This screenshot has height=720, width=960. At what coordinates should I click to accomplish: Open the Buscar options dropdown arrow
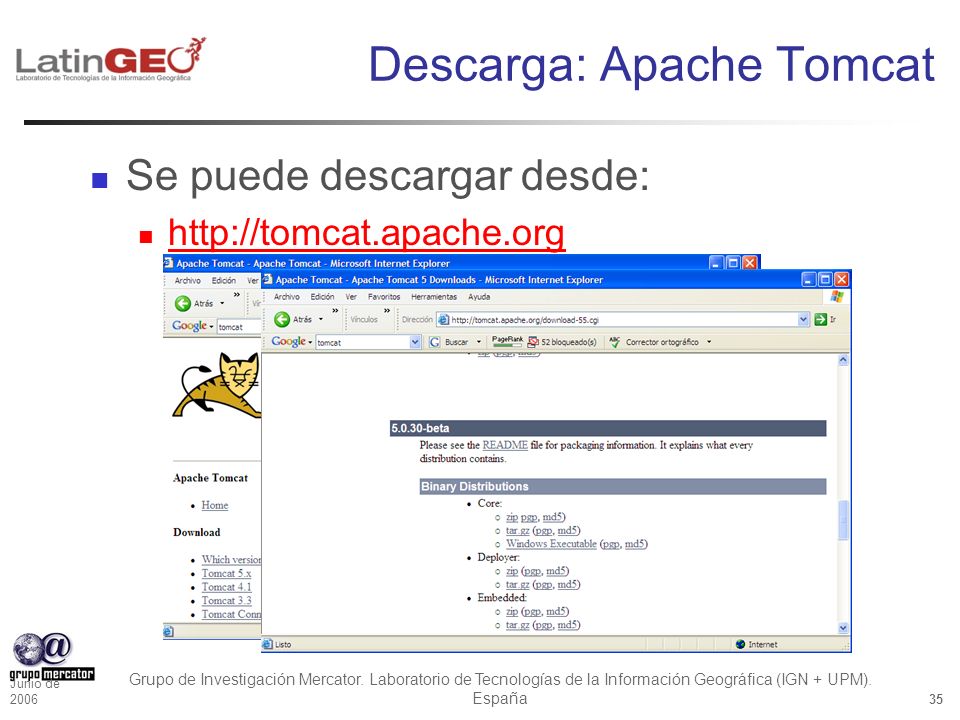[479, 342]
